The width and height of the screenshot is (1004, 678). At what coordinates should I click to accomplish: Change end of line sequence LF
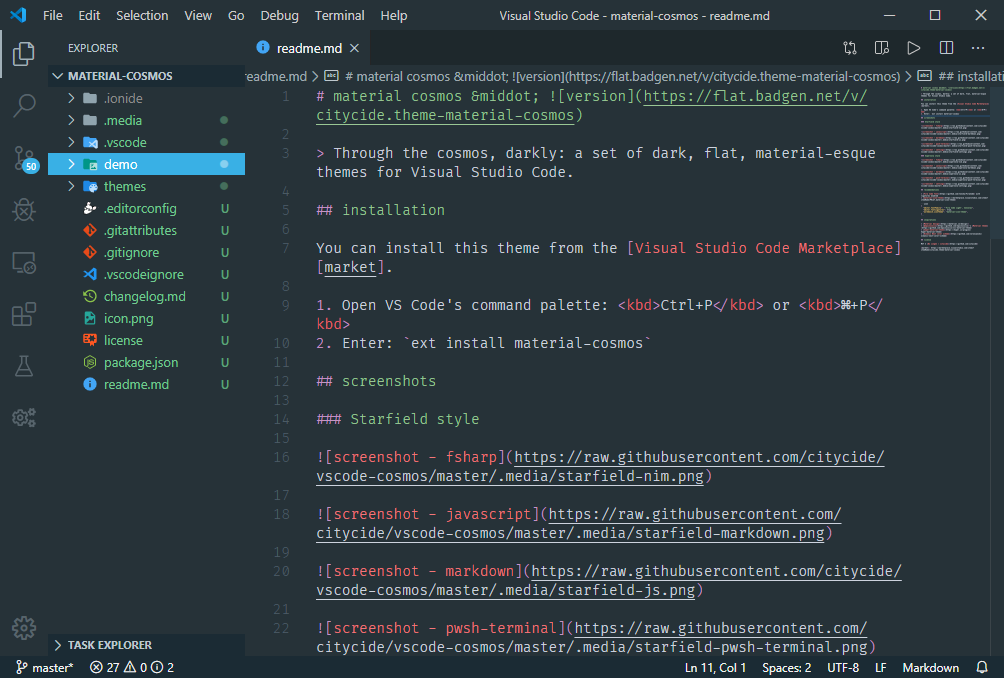point(880,668)
